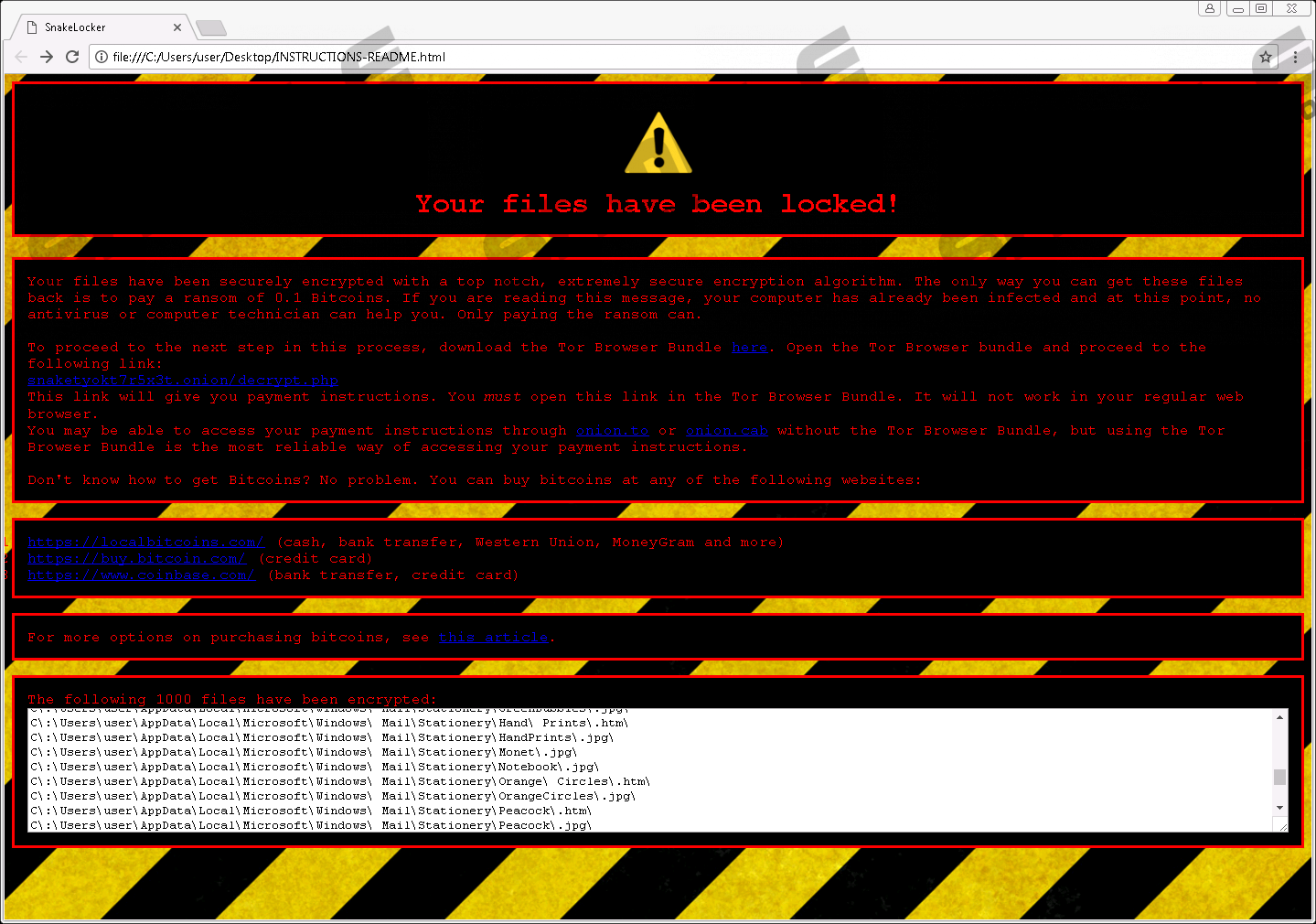Screen dimensions: 1316x924
Task: Open the onion decrypt.php link
Action: point(183,381)
